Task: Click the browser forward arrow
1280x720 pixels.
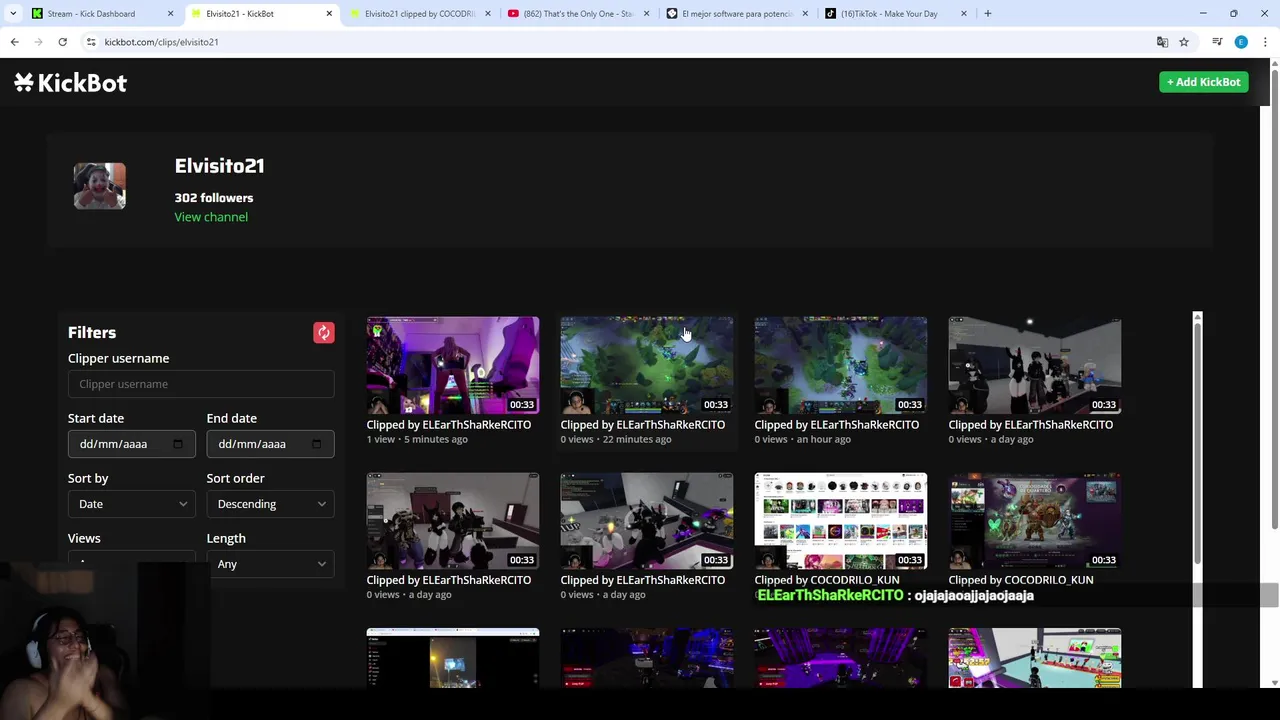Action: (38, 42)
